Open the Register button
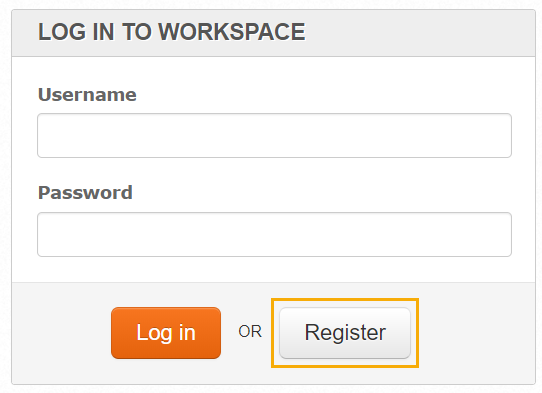This screenshot has width=542, height=393. pyautogui.click(x=345, y=333)
